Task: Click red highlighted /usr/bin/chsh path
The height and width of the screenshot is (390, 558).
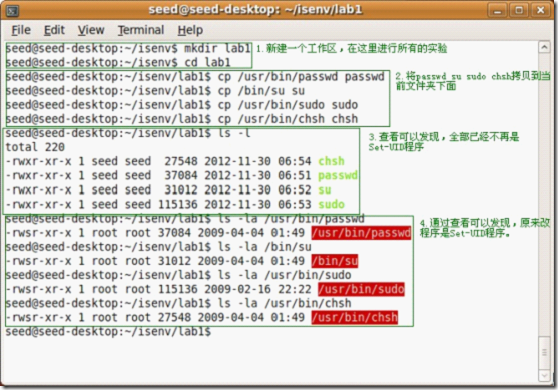Action: [x=354, y=317]
